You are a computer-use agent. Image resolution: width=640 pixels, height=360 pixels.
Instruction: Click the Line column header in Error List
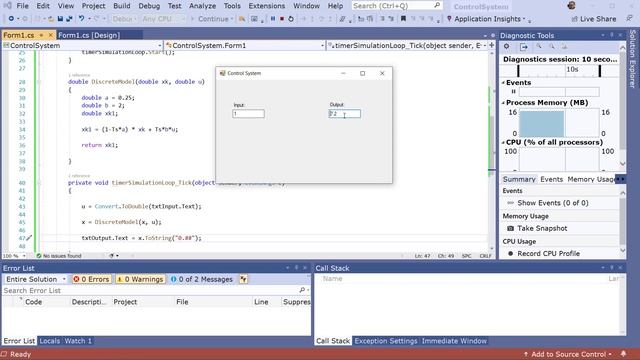click(x=261, y=302)
